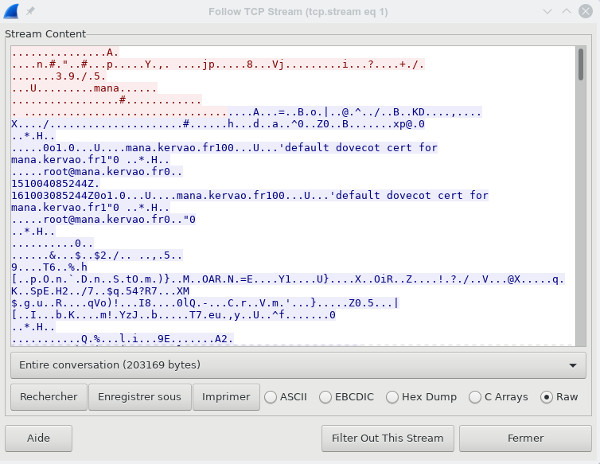Screen dimensions: 600x464
Task: Click Rechercher to search the stream
Action: click(49, 397)
